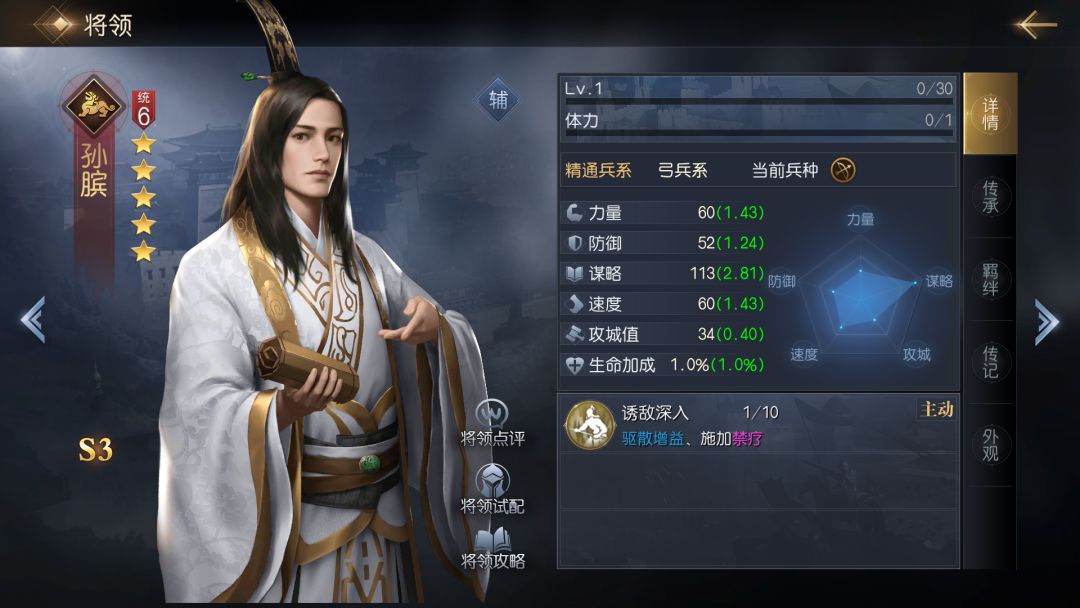Switch to the 传承 tab

coord(990,197)
